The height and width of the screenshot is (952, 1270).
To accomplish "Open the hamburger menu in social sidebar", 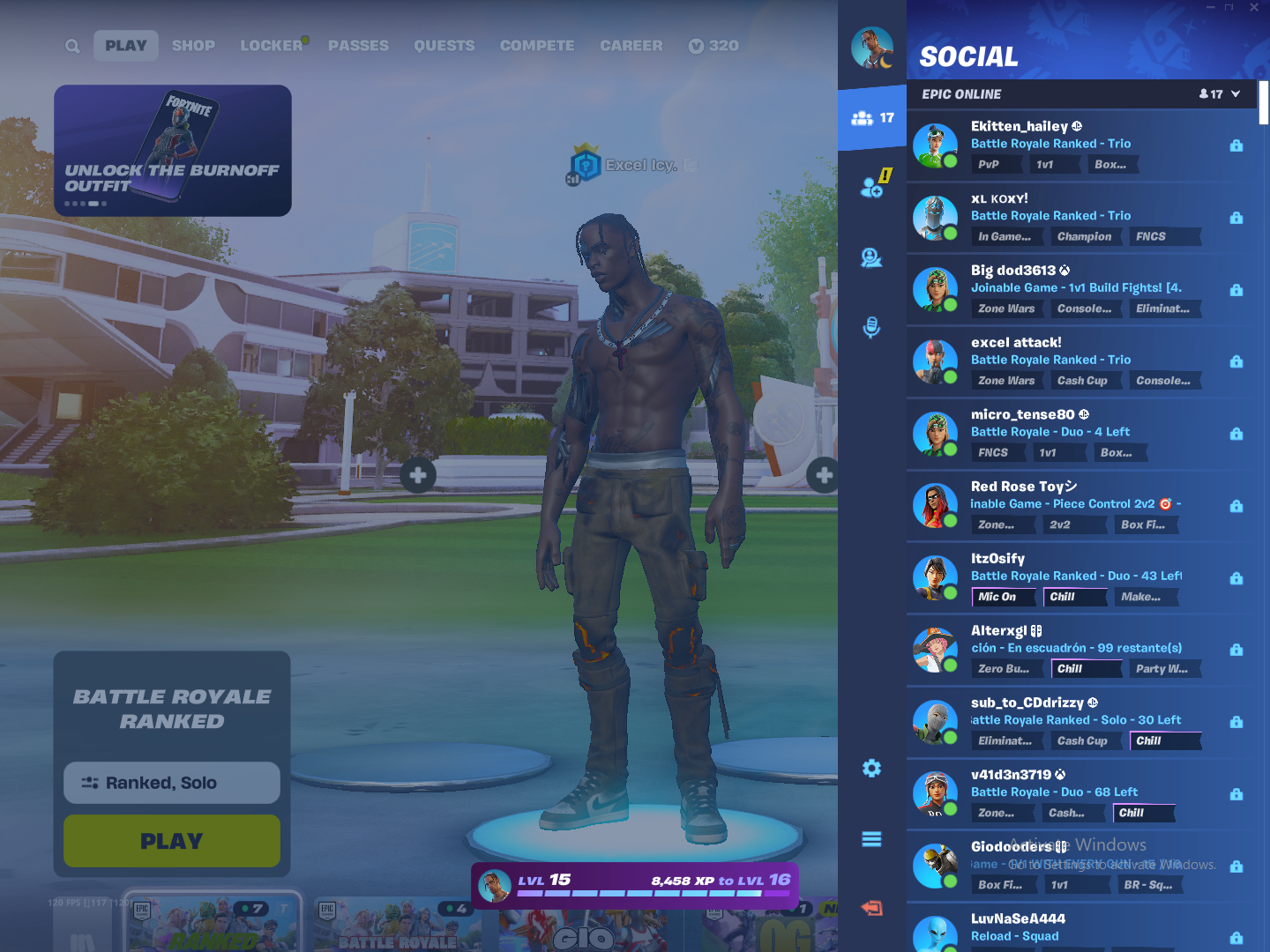I will point(871,839).
